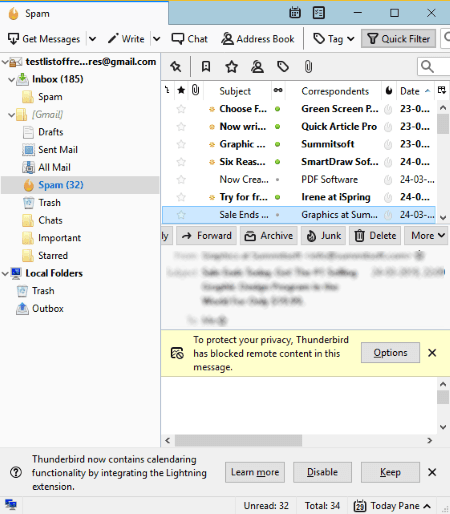Star the 'Now Crea...' message
The width and height of the screenshot is (450, 514).
tap(181, 180)
